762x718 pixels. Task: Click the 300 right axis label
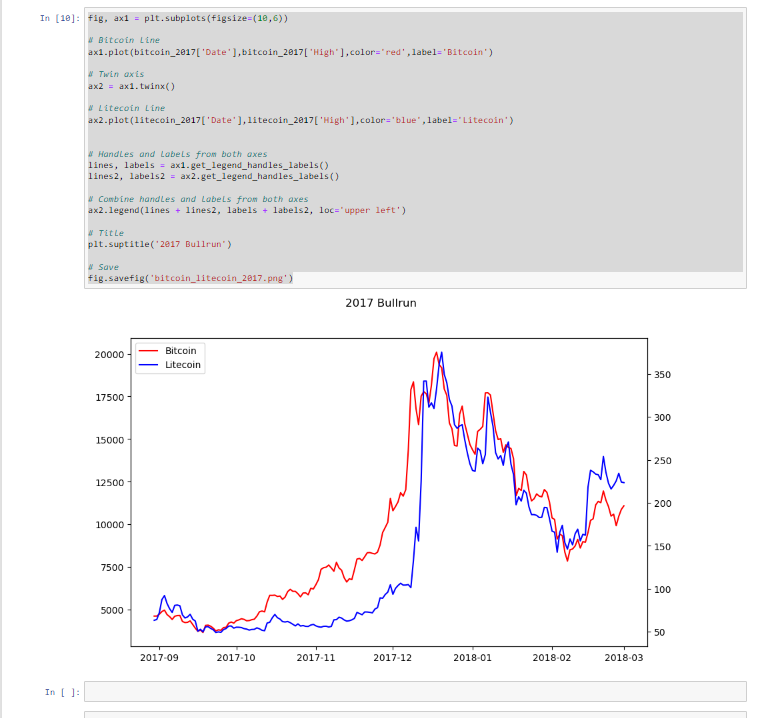(662, 418)
